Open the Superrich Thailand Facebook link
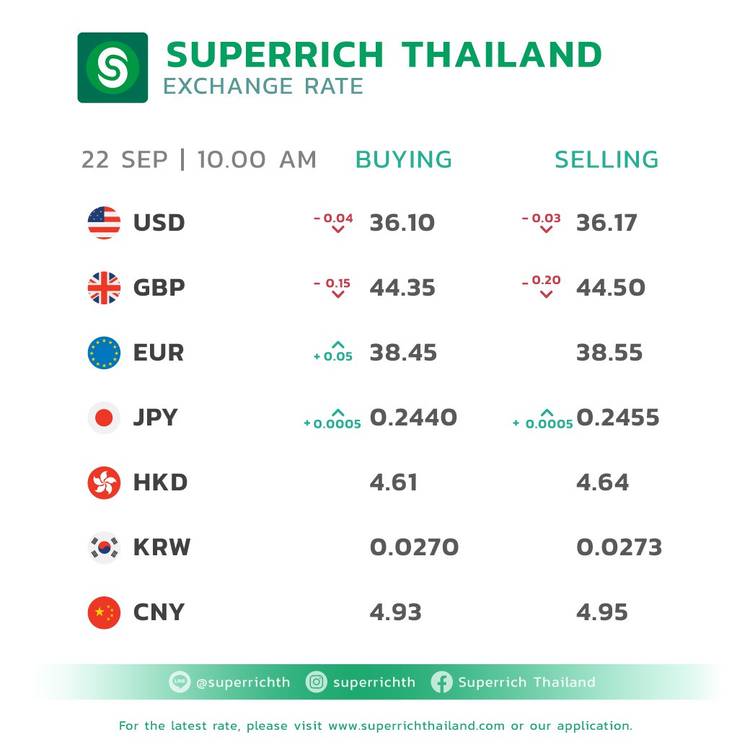This screenshot has width=750, height=750. 526,682
